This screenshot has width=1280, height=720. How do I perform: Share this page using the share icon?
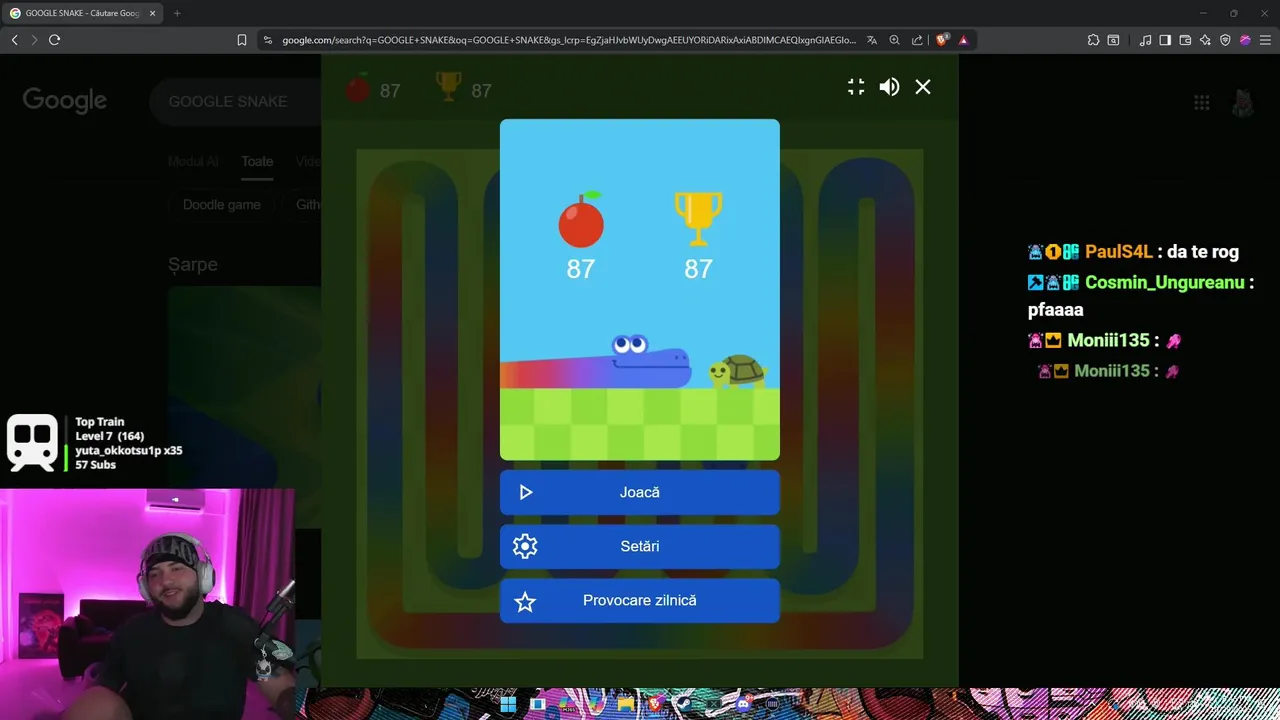pyautogui.click(x=917, y=40)
